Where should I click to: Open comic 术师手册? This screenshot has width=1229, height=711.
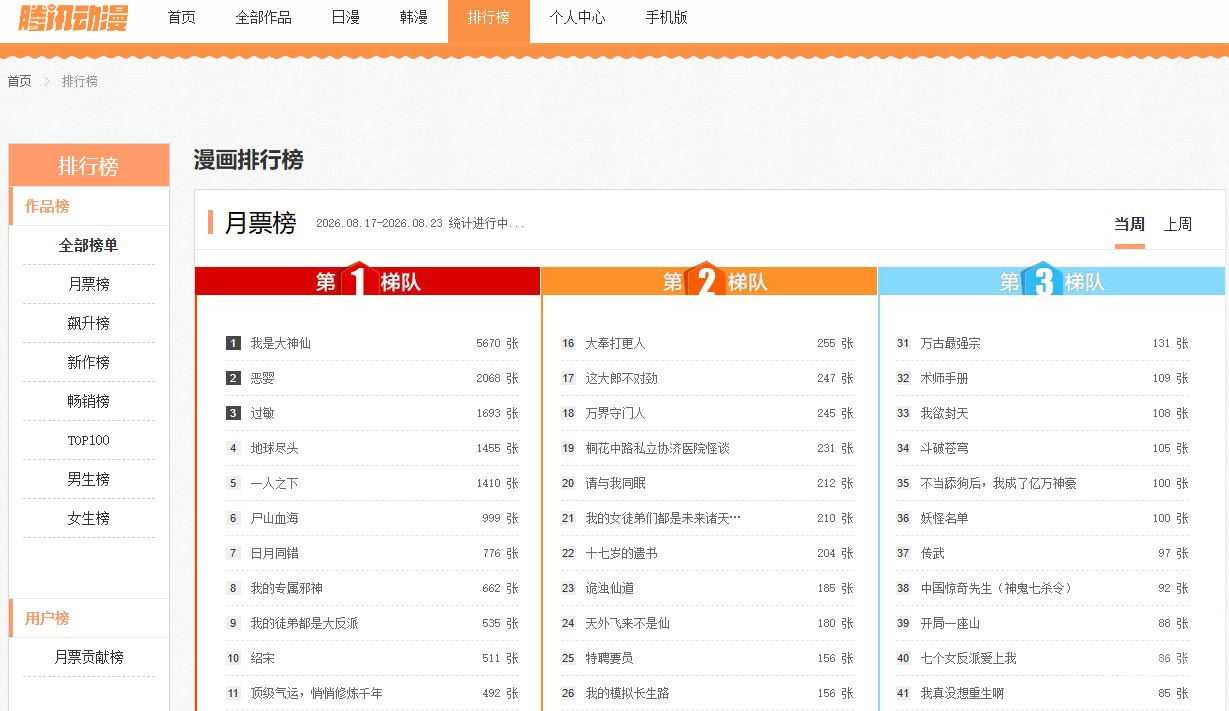(x=945, y=378)
